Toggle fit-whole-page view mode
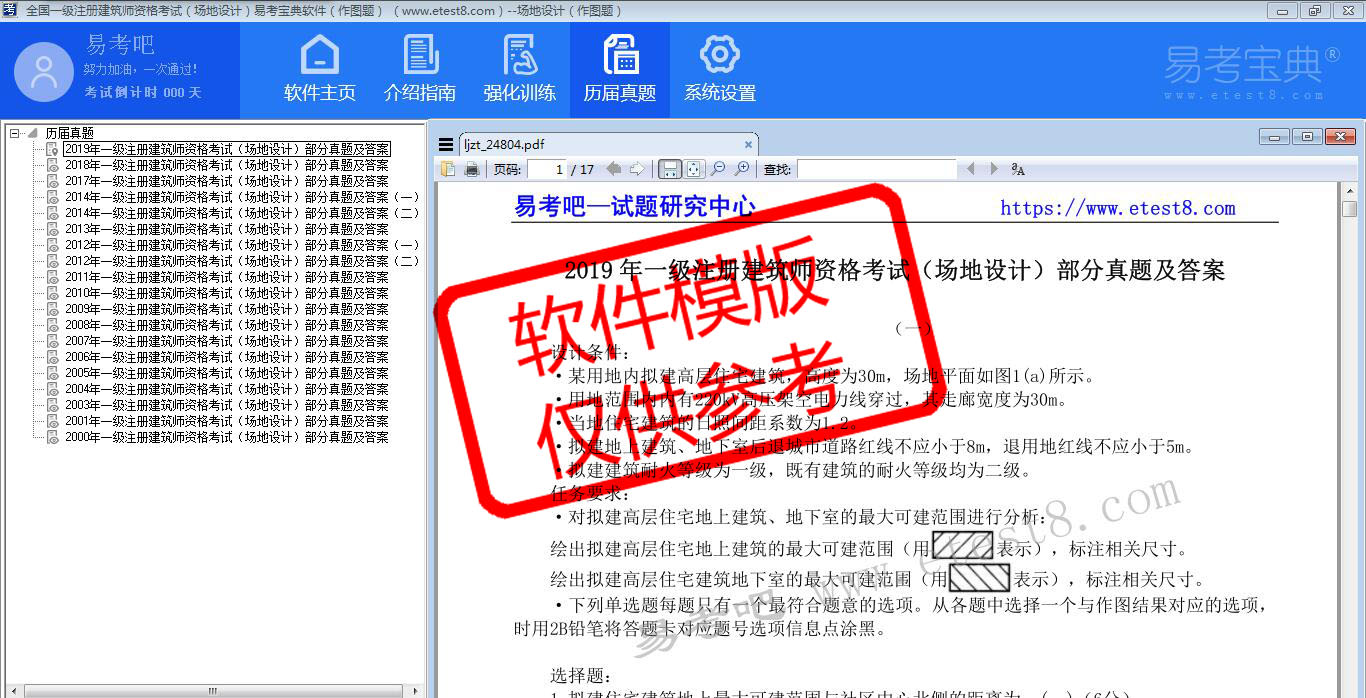Screen dimensions: 1366x698 point(693,169)
